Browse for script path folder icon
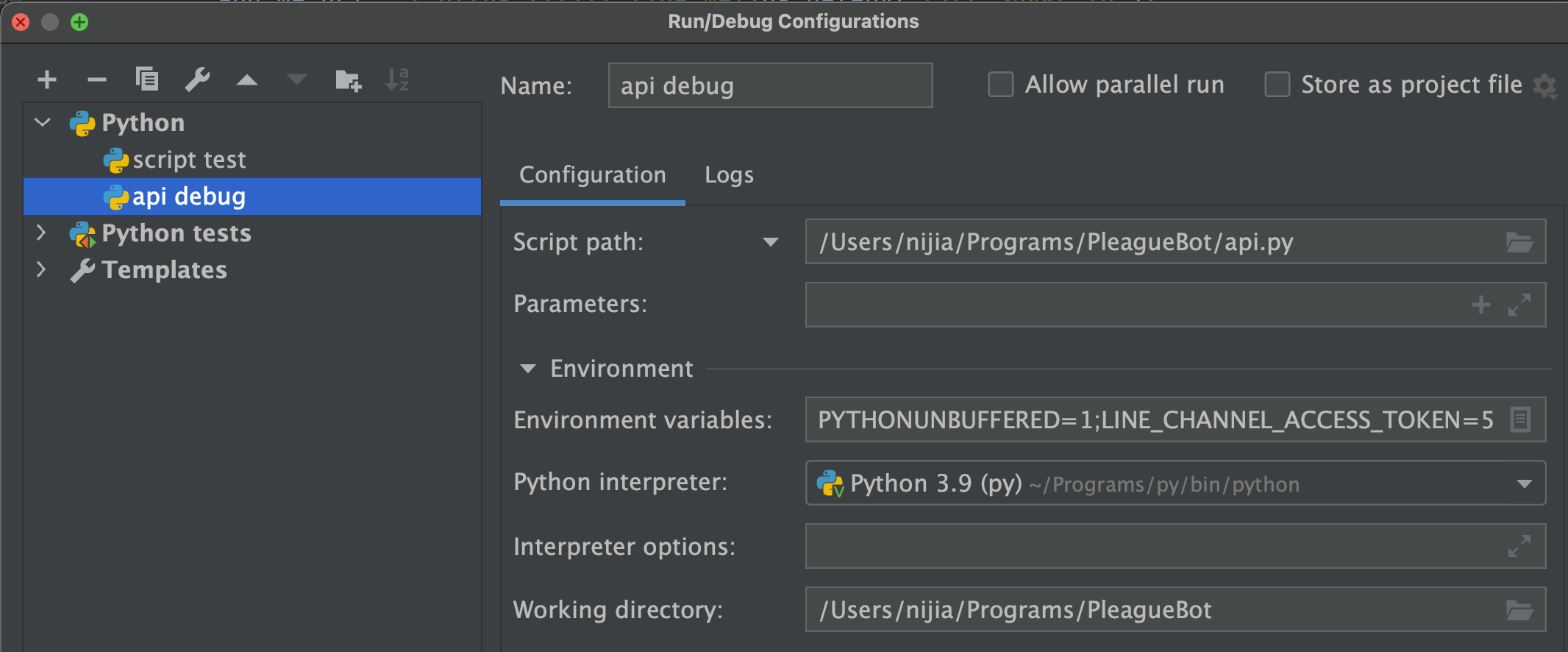The image size is (1568, 652). [1519, 242]
